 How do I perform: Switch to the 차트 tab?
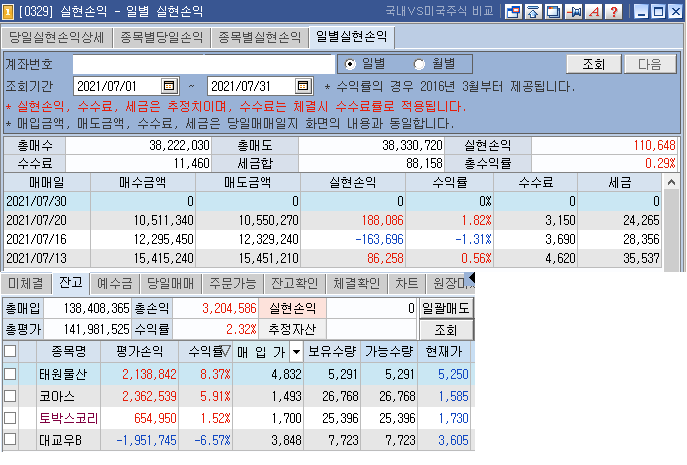407,284
